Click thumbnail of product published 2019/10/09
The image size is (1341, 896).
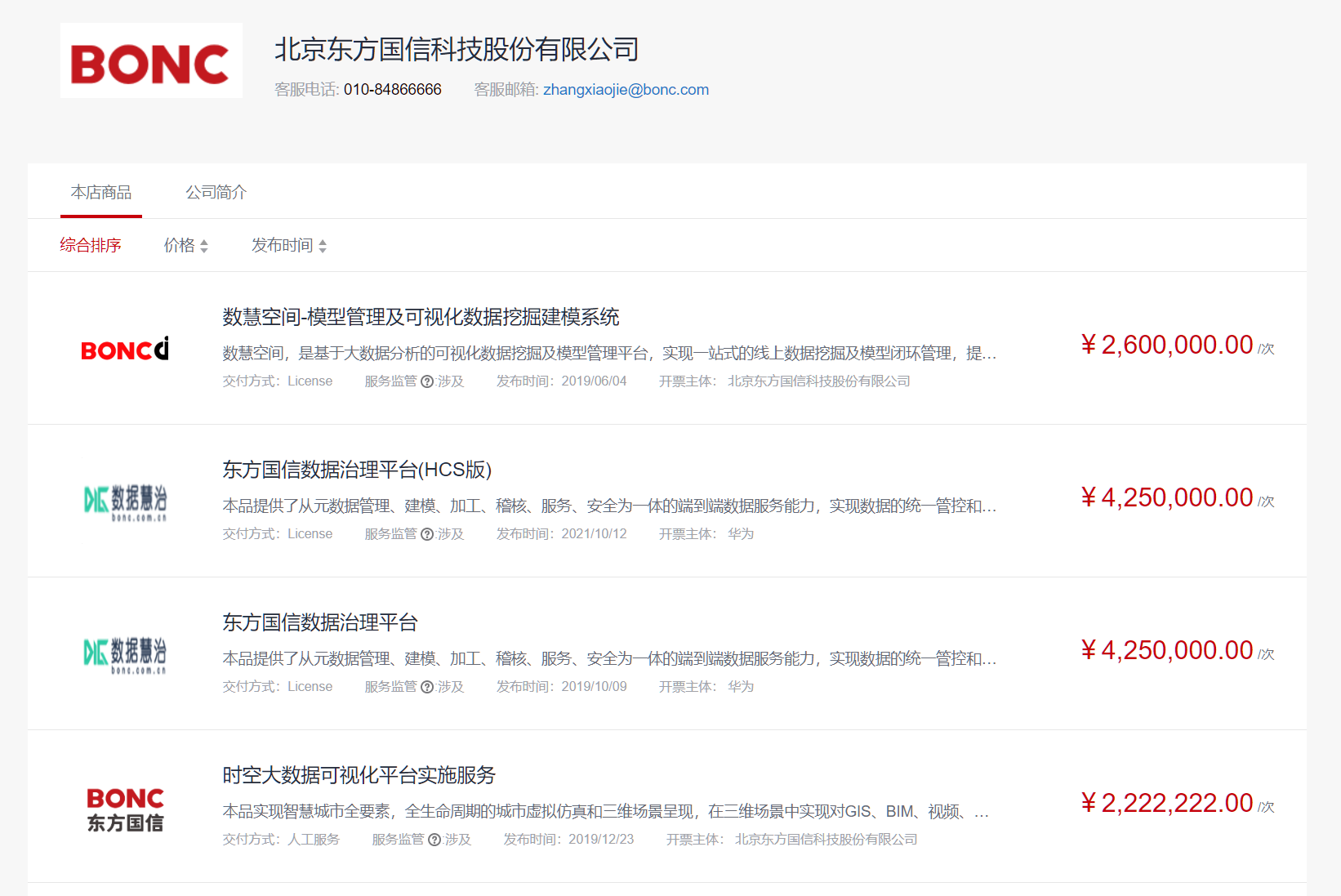tap(125, 654)
